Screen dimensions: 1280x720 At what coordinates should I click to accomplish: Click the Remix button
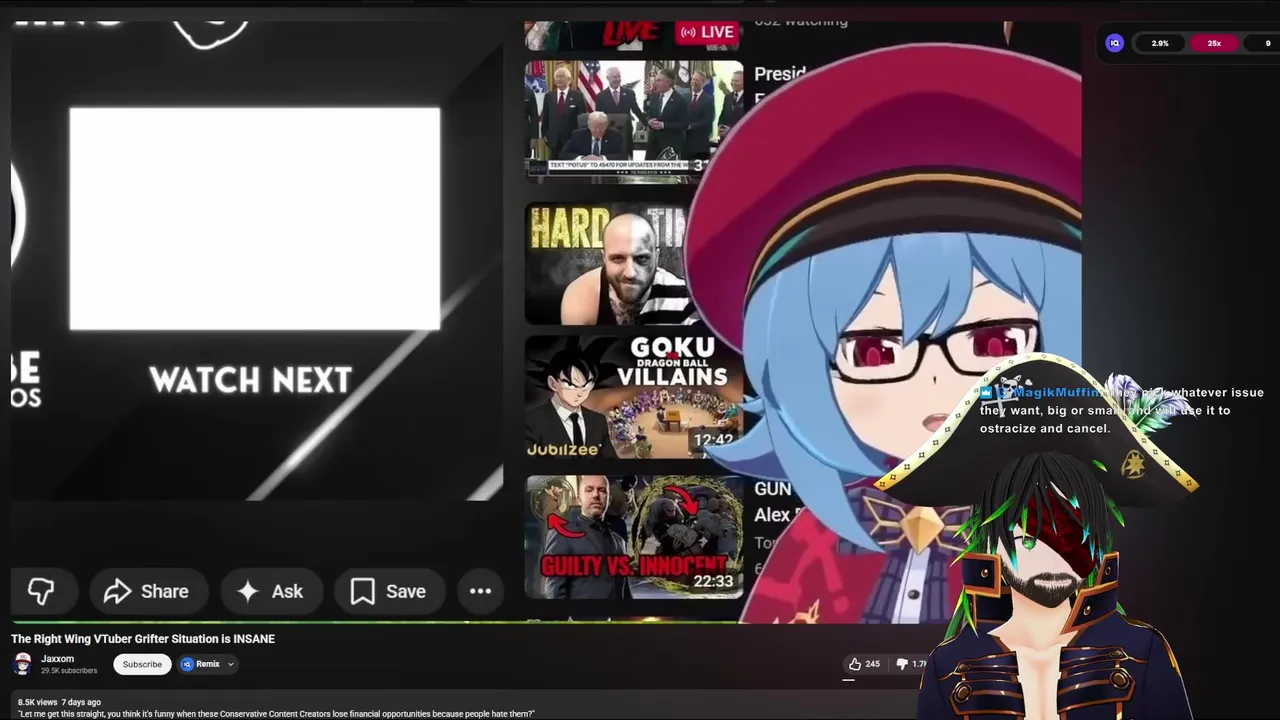[200, 664]
